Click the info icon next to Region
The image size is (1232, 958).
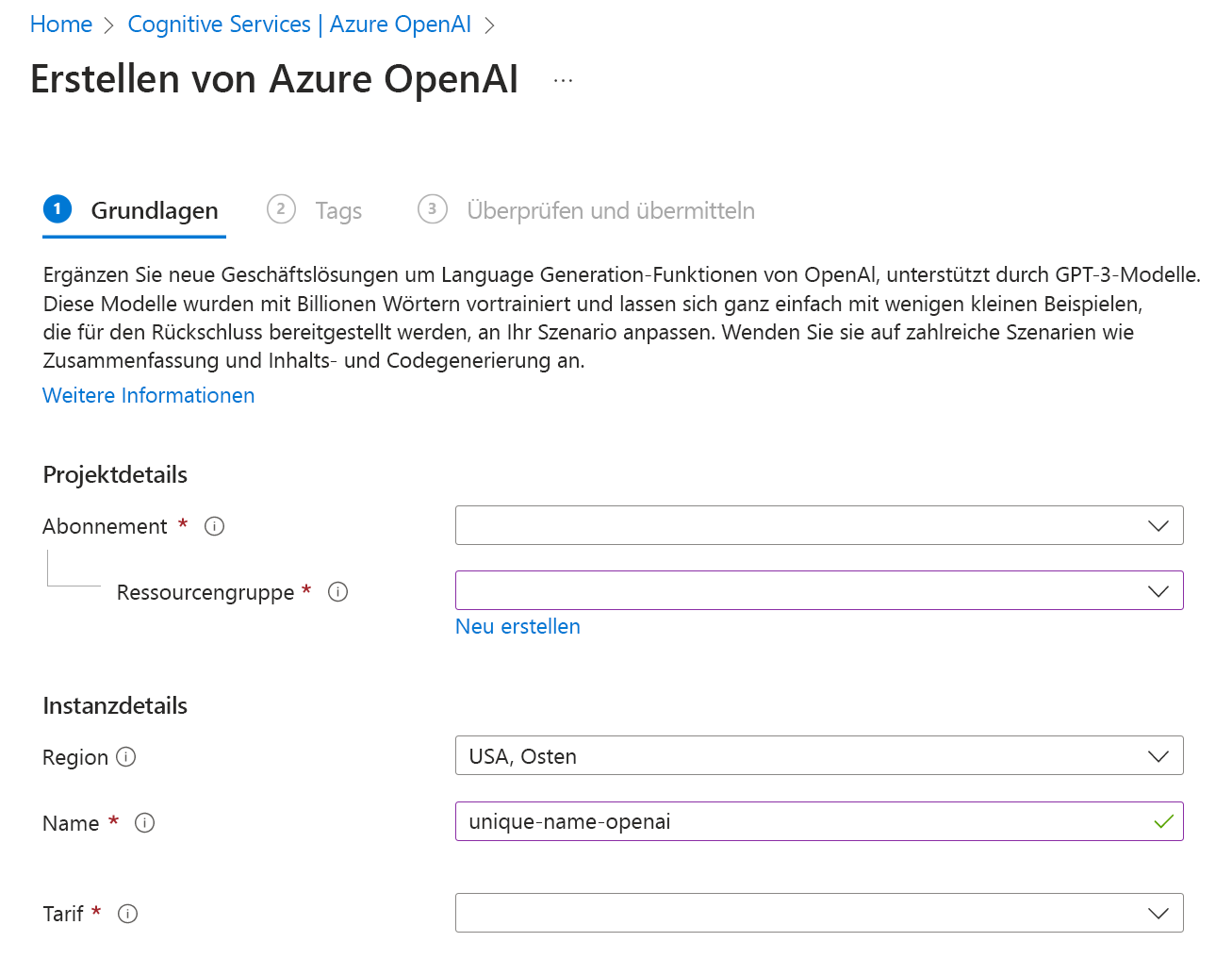coord(126,757)
